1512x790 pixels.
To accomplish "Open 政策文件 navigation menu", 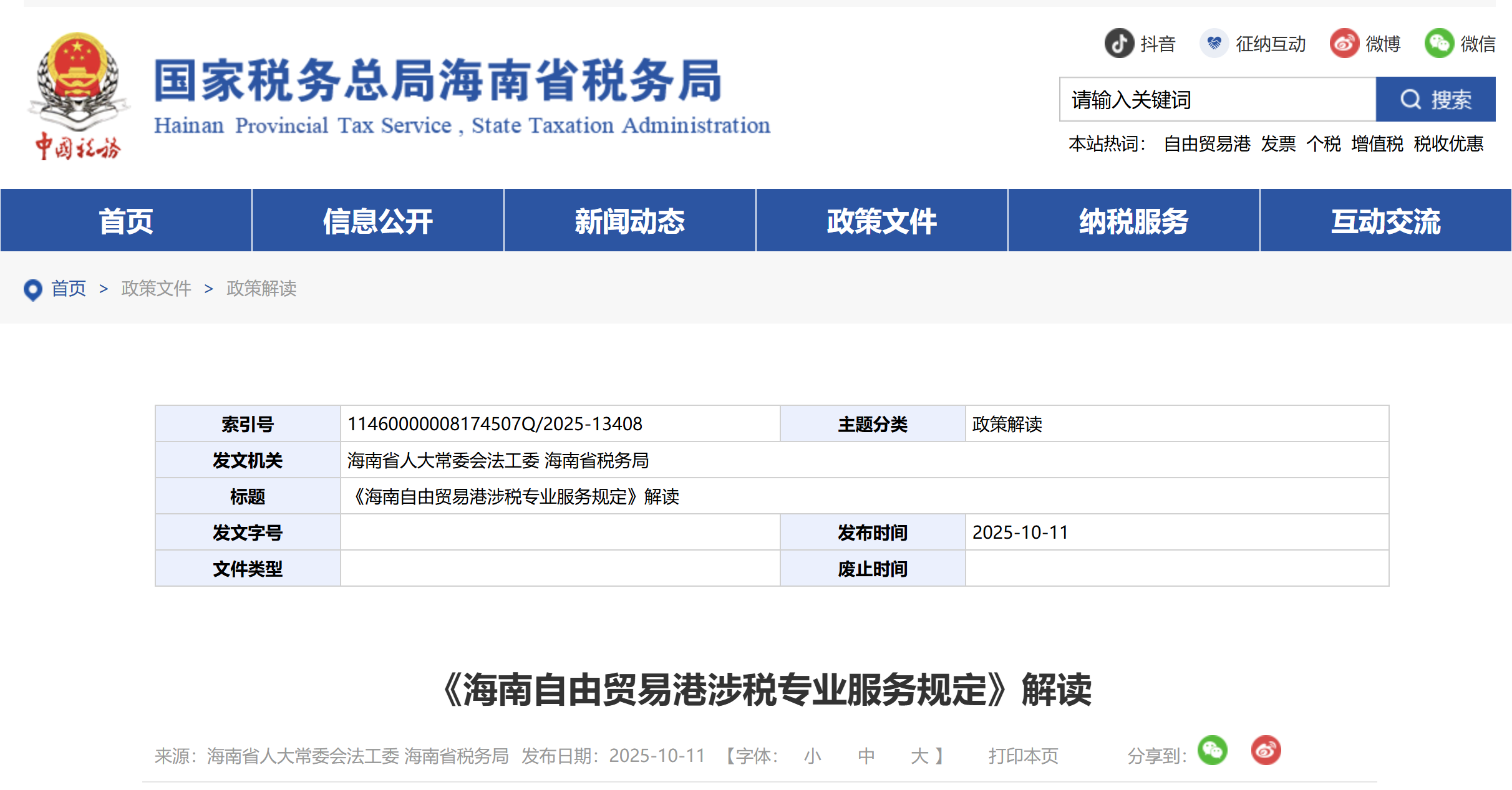I will point(882,221).
